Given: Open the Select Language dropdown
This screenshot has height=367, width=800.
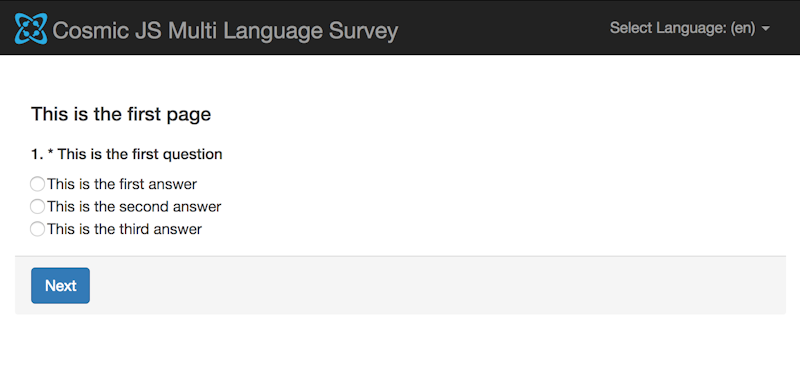Looking at the screenshot, I should click(x=689, y=28).
